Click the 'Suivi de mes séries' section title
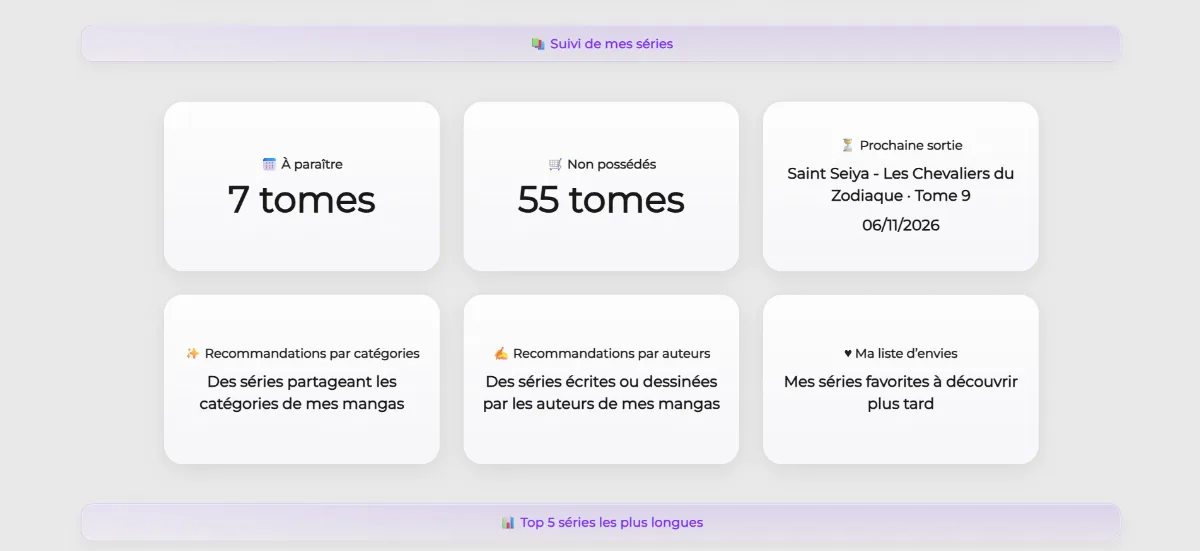This screenshot has height=551, width=1200. click(x=611, y=44)
